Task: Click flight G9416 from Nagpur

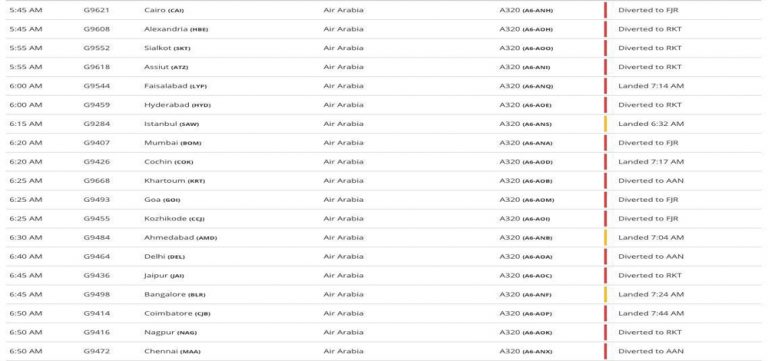Action: click(96, 333)
